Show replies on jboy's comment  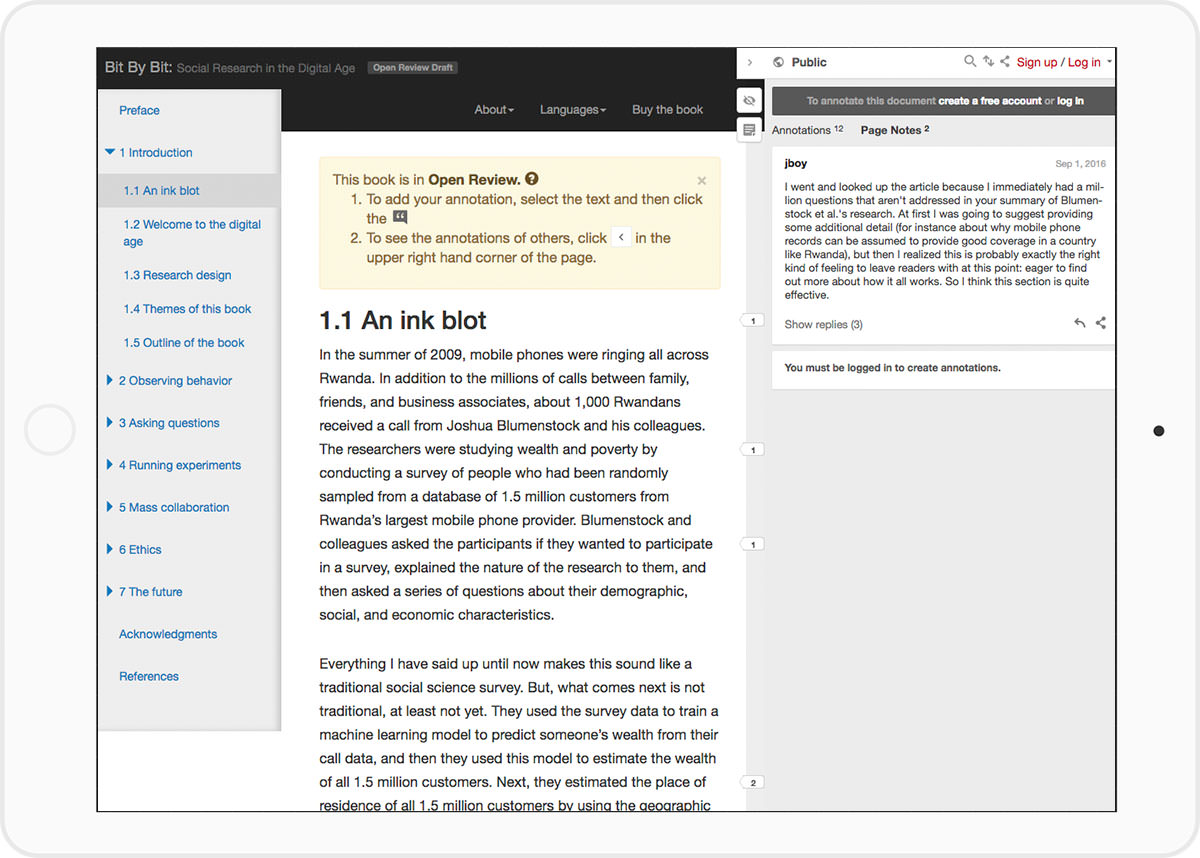point(823,324)
